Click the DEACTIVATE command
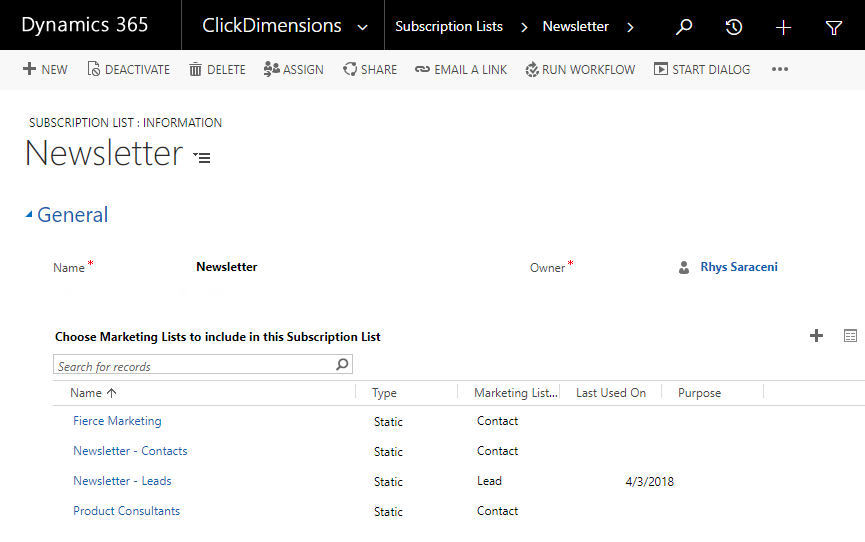The width and height of the screenshot is (865, 542). pyautogui.click(x=129, y=70)
